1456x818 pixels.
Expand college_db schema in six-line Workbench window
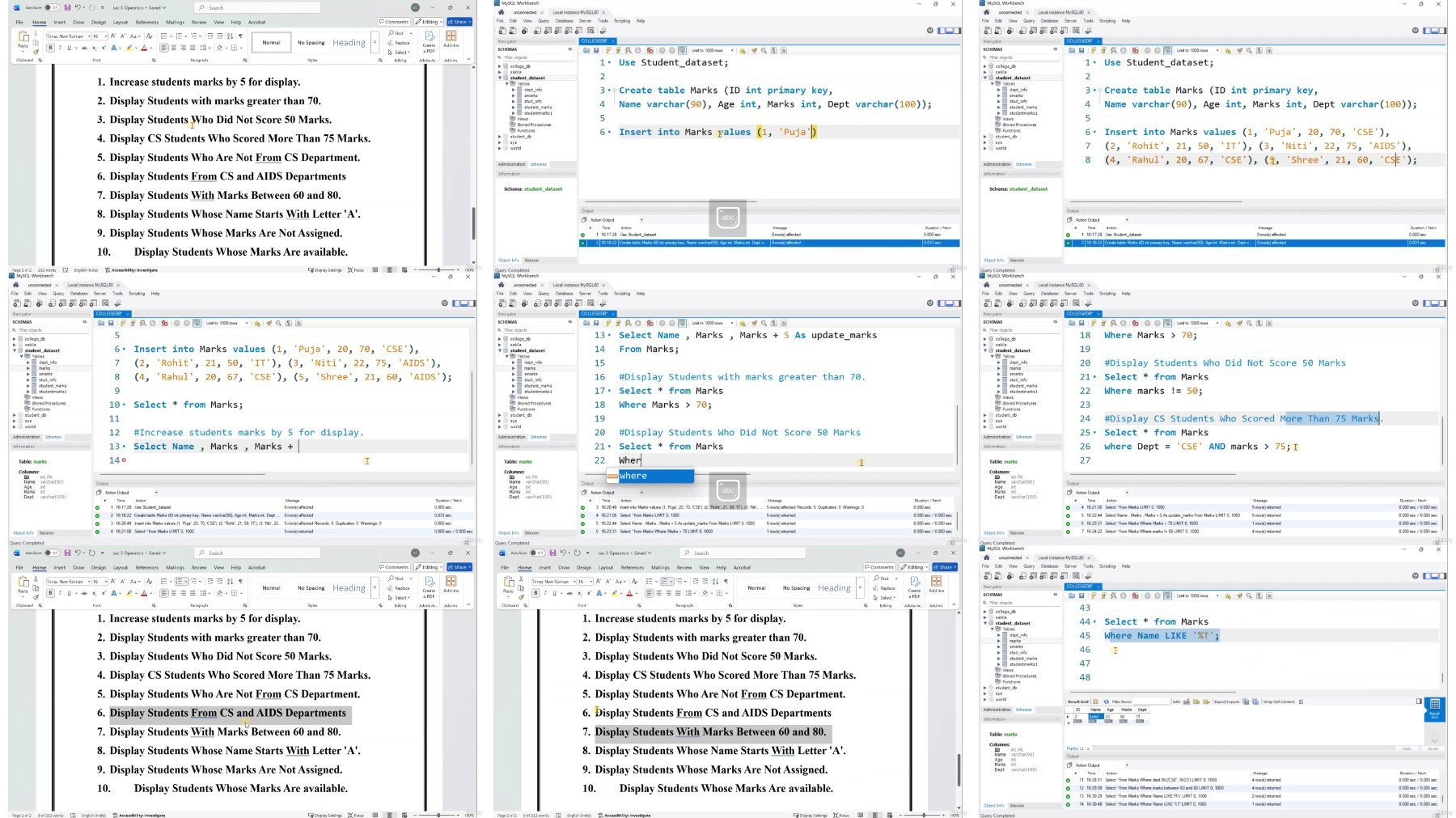click(501, 66)
